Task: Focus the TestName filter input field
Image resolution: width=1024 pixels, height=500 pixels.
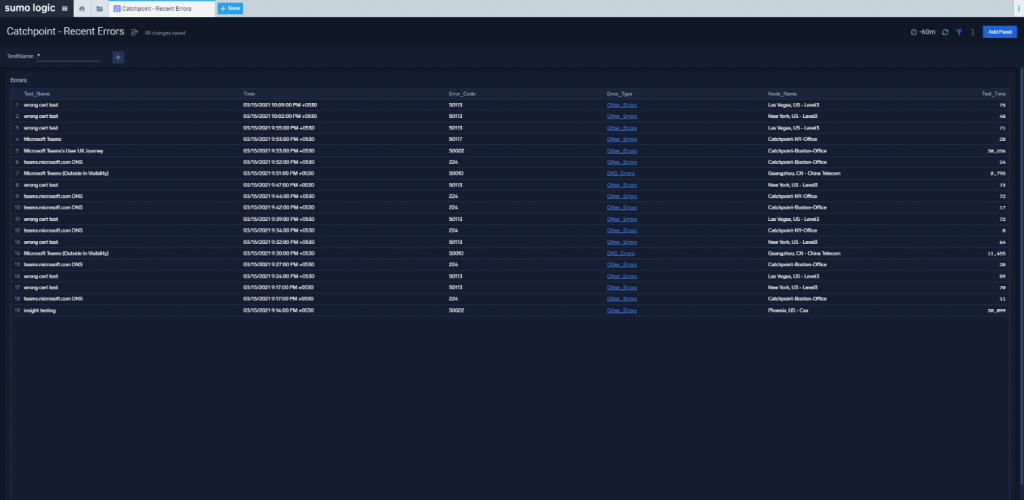Action: pos(68,57)
